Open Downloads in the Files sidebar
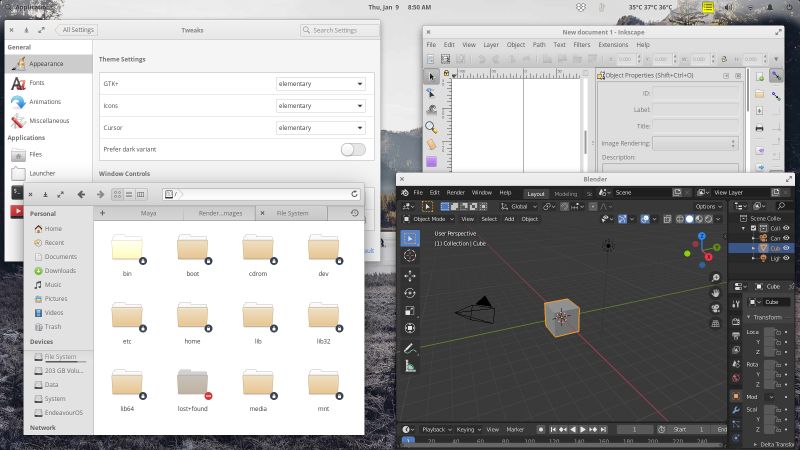 coord(59,270)
